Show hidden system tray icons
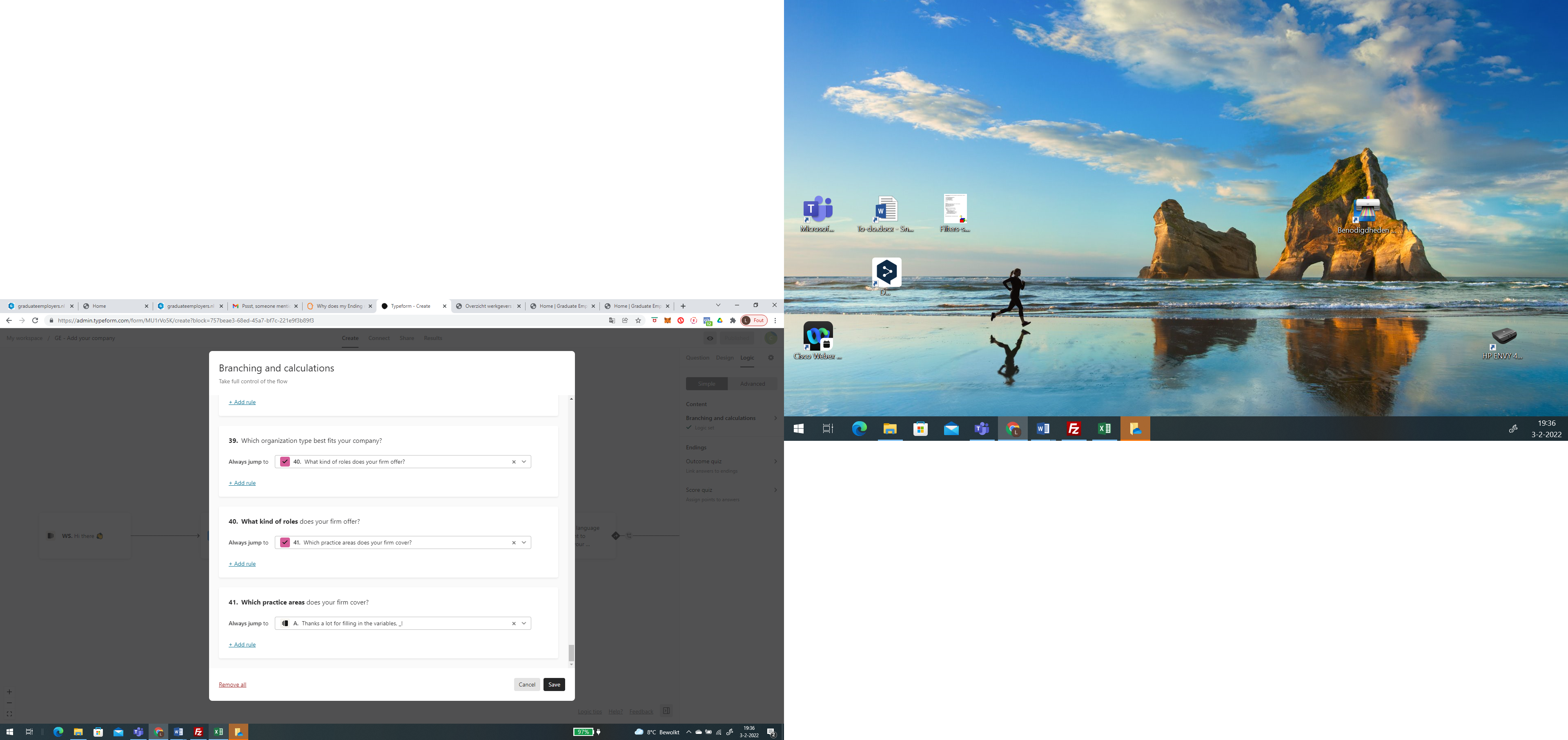Viewport: 1568px width, 740px height. point(688,732)
